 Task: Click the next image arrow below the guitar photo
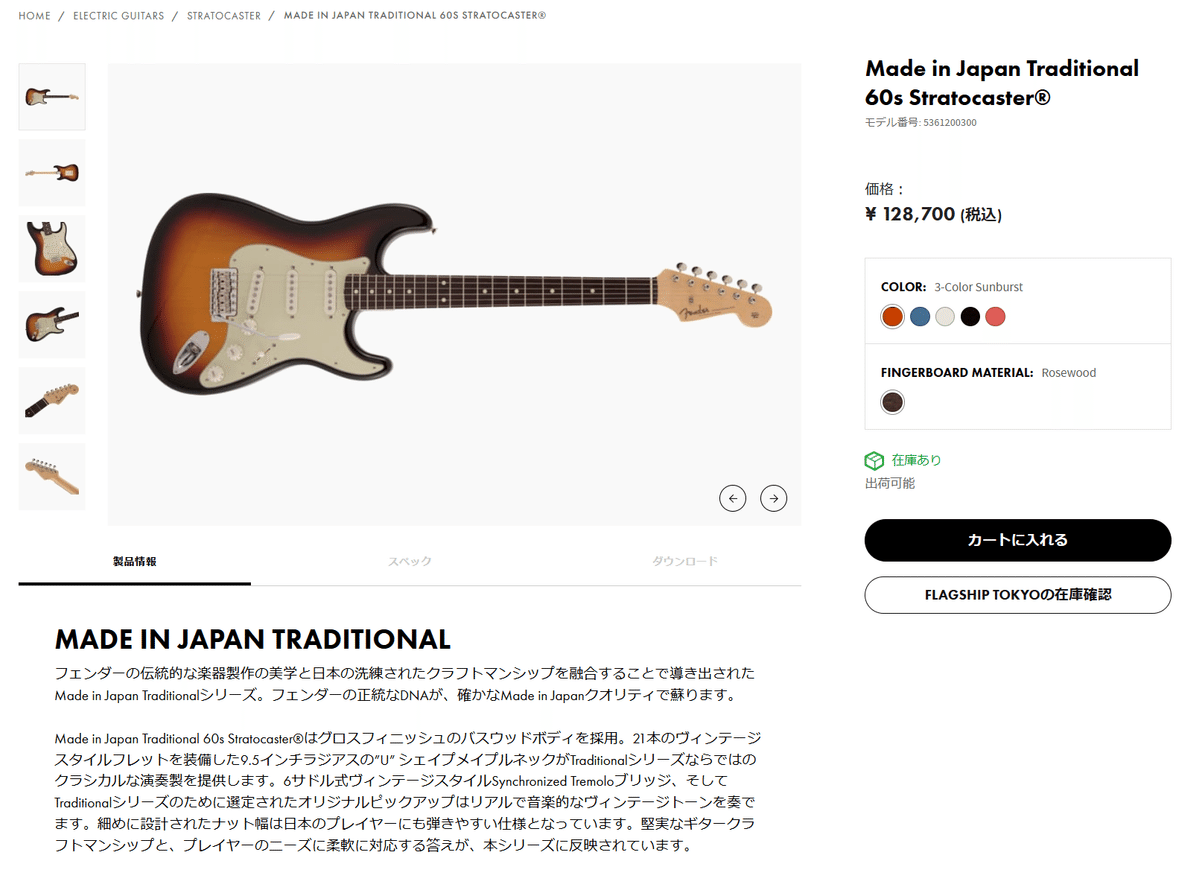tap(773, 498)
